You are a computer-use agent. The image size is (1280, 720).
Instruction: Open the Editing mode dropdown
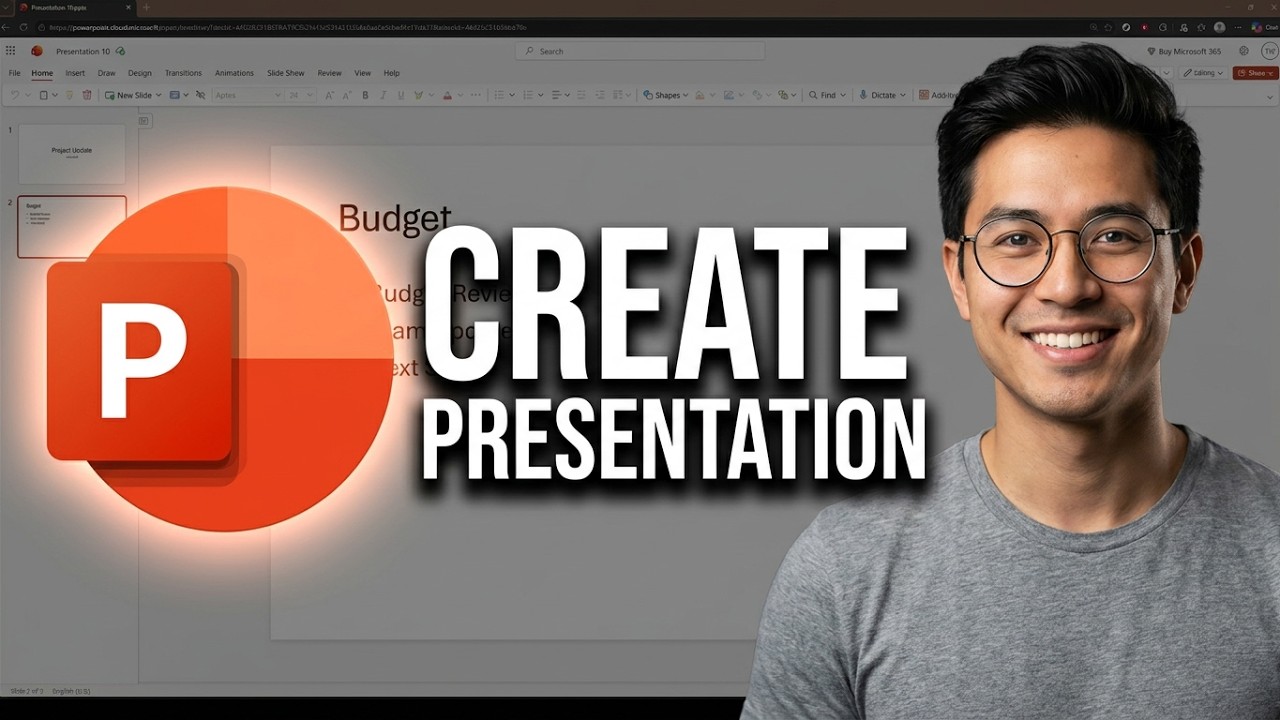[x=1203, y=73]
